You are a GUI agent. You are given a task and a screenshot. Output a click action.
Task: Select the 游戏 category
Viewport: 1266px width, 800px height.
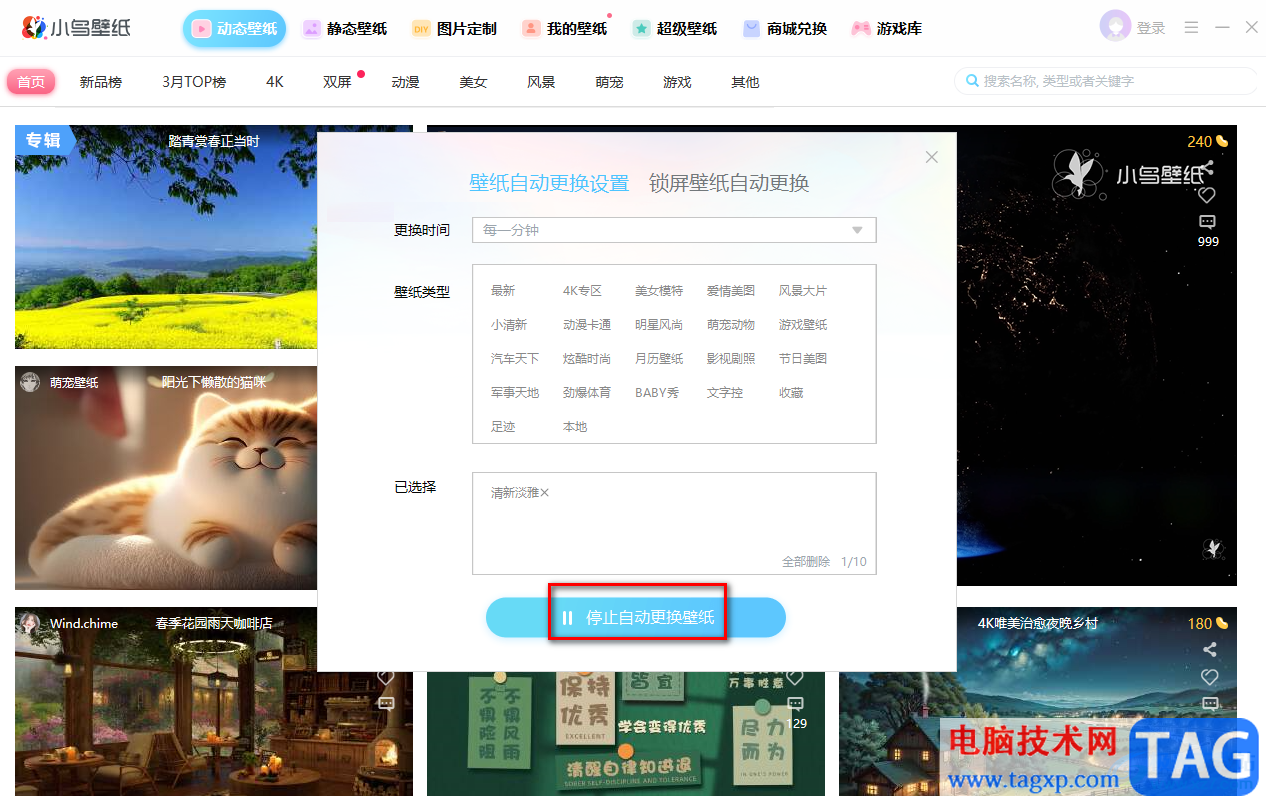677,82
